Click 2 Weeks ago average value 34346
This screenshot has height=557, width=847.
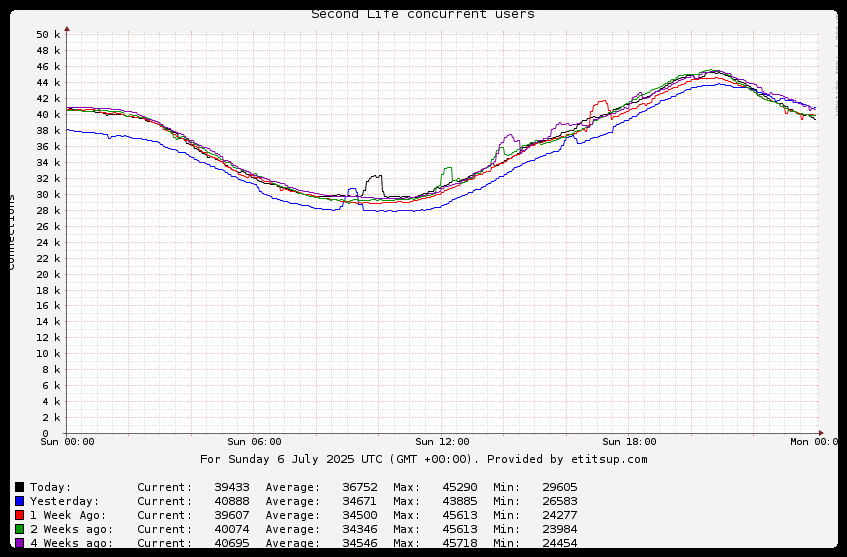360,529
